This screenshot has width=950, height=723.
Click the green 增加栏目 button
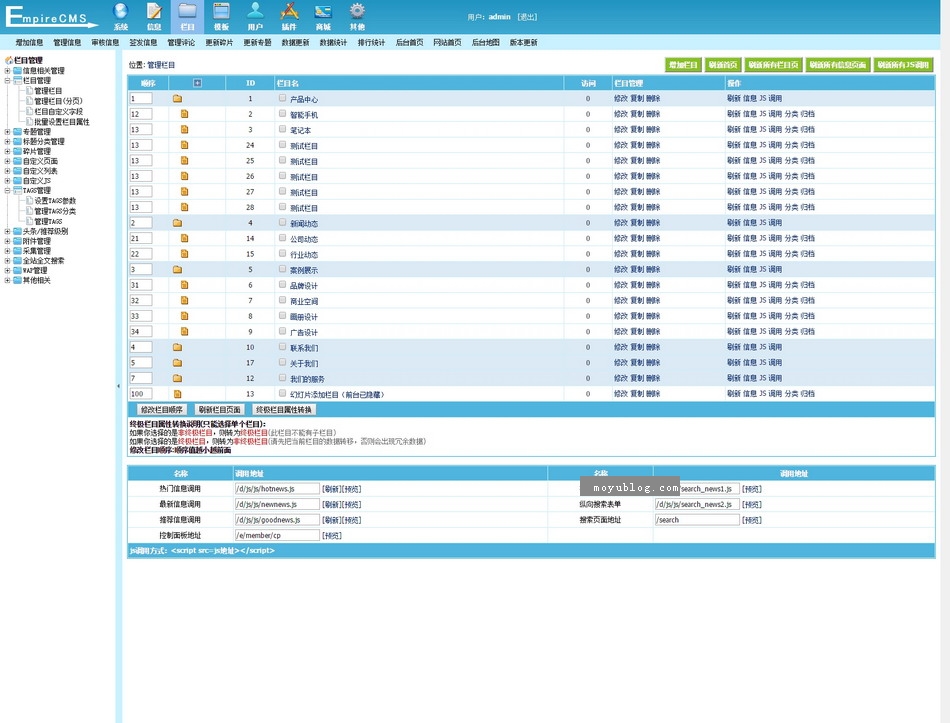[683, 65]
